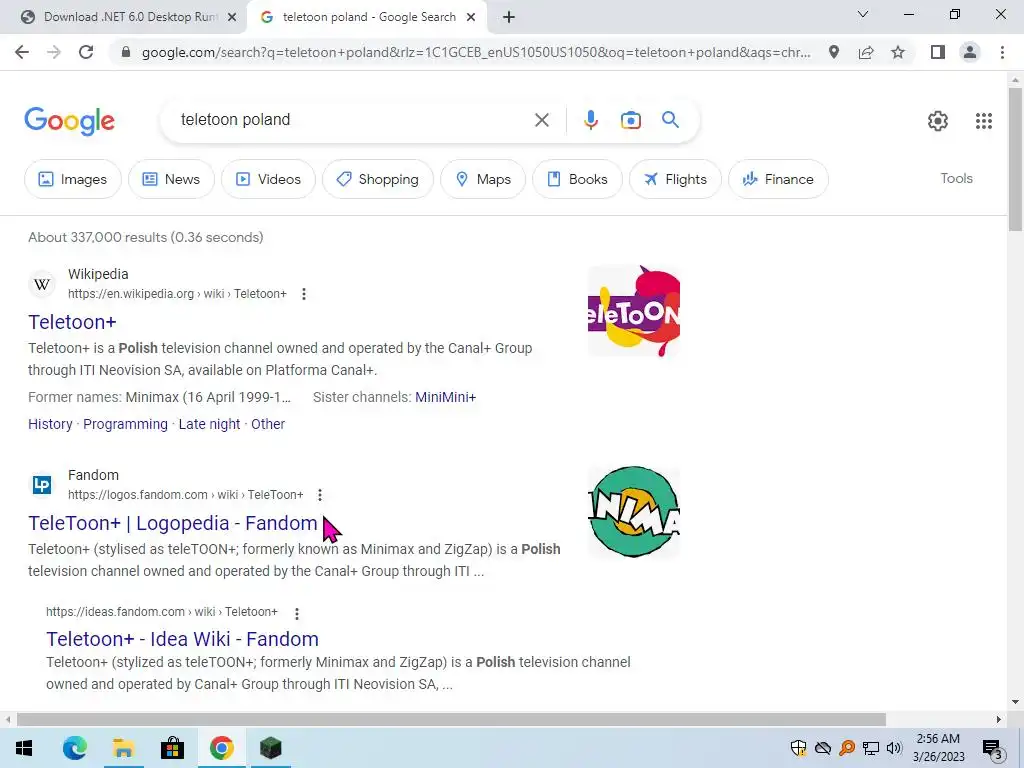Search by image with the camera icon
Viewport: 1024px width, 768px height.
tap(630, 120)
